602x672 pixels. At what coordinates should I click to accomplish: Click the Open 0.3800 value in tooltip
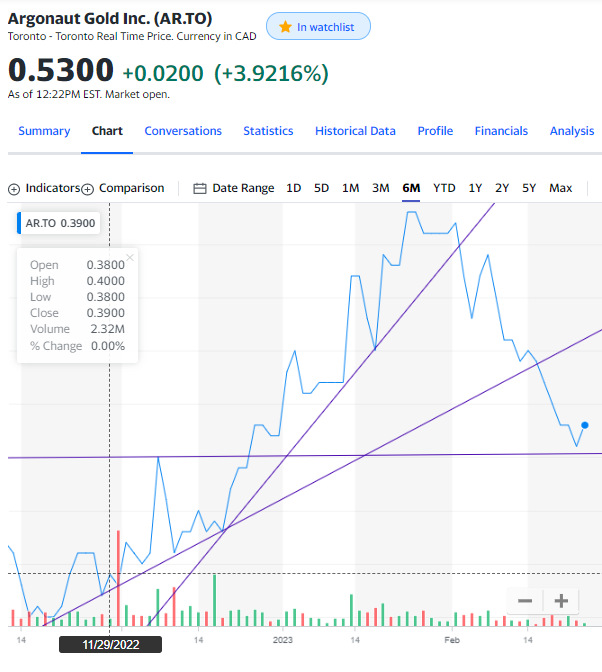point(105,265)
